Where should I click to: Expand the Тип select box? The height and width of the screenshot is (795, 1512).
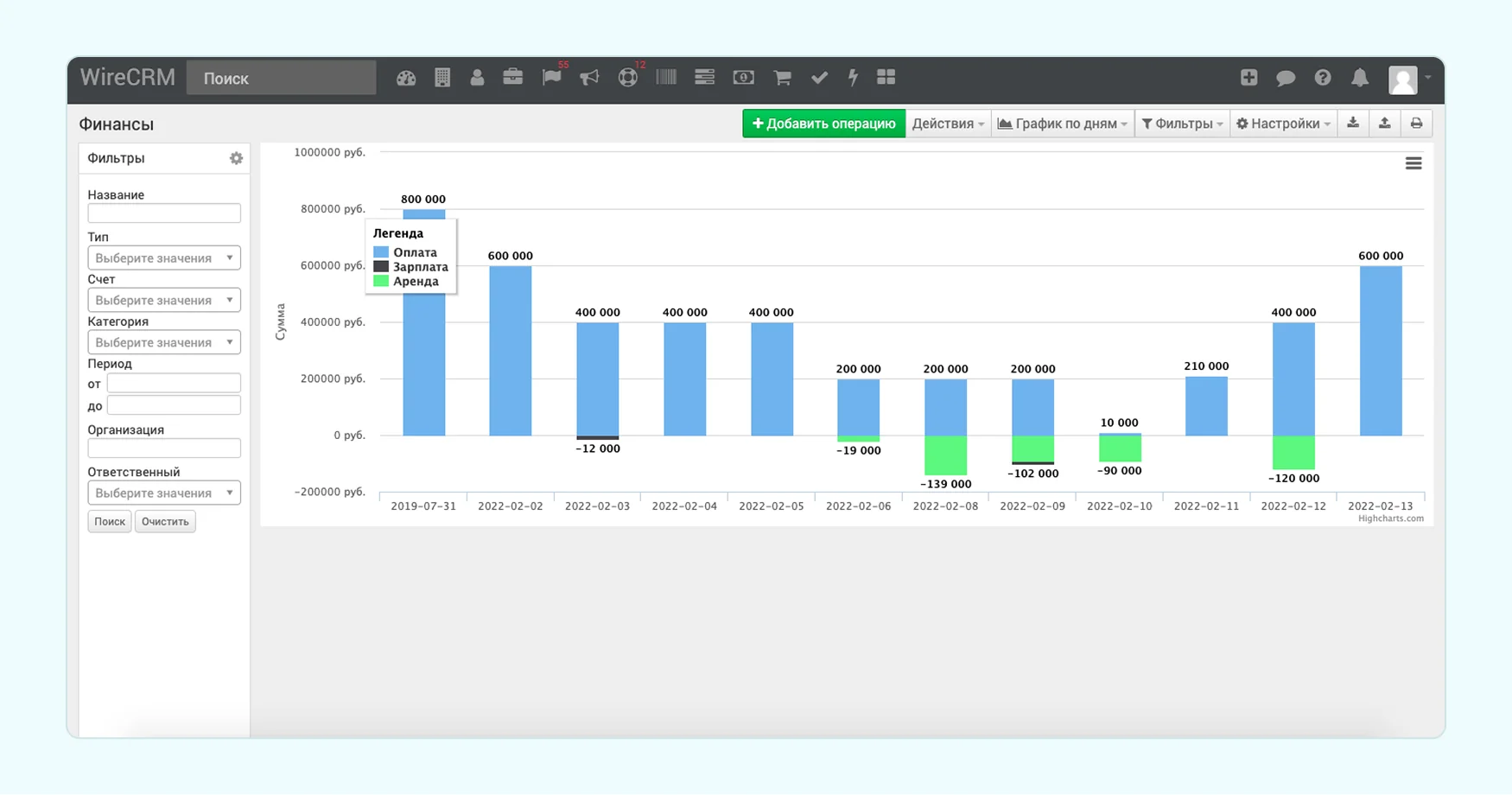coord(164,258)
